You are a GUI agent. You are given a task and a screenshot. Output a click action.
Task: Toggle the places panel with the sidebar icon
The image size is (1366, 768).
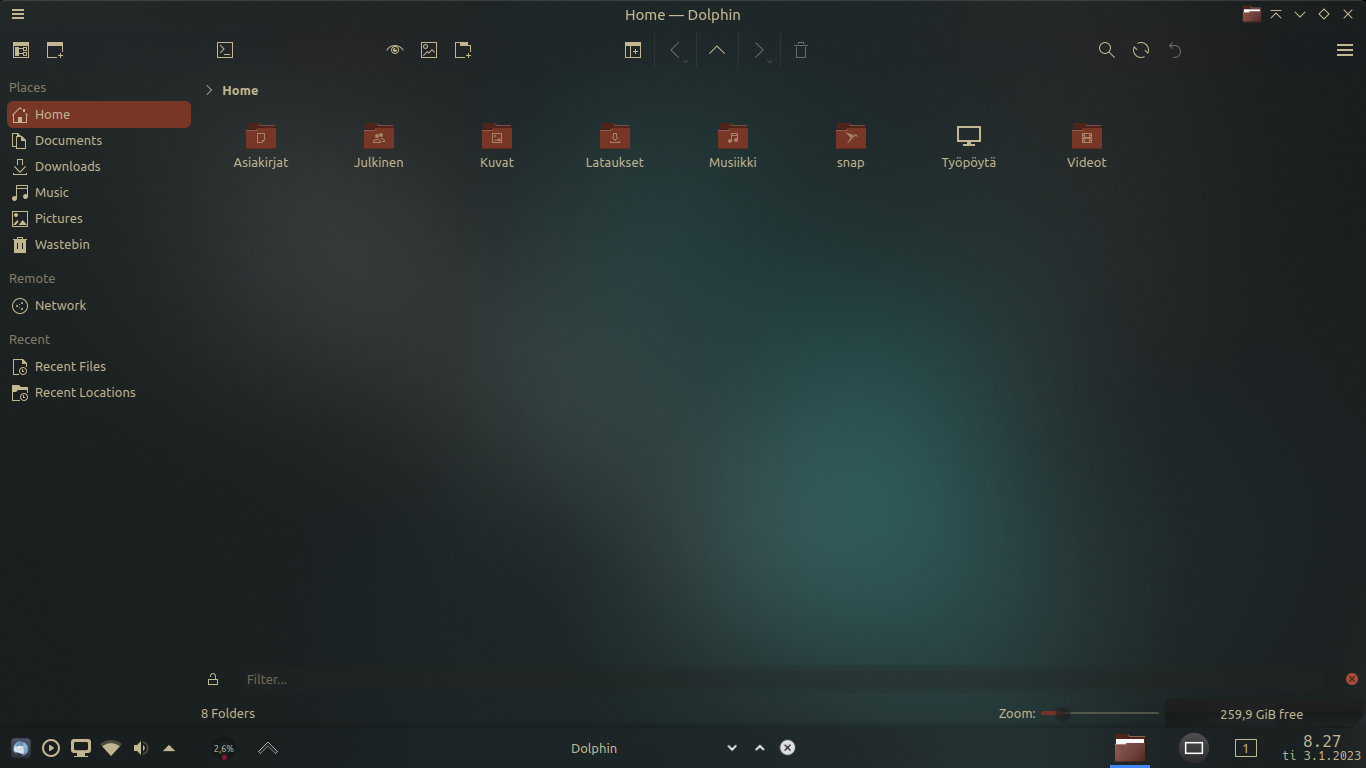[x=21, y=50]
